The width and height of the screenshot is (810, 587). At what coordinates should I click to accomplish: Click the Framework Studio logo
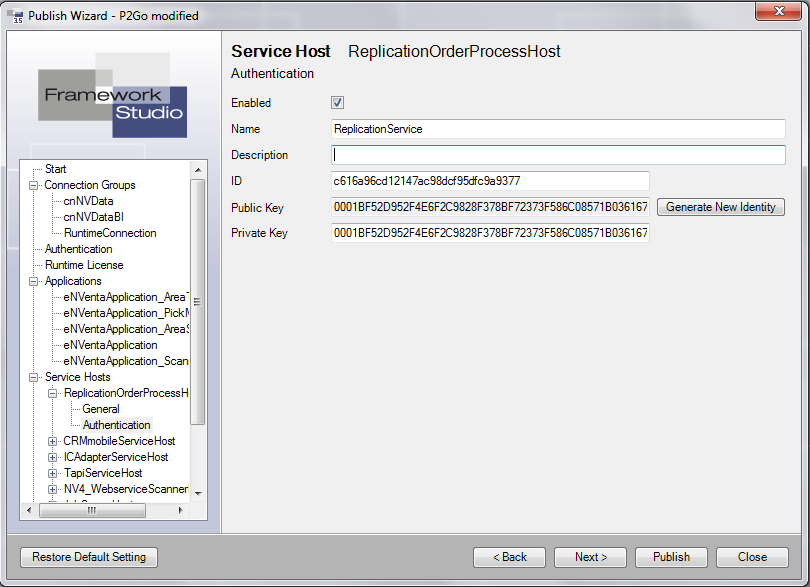pos(113,95)
